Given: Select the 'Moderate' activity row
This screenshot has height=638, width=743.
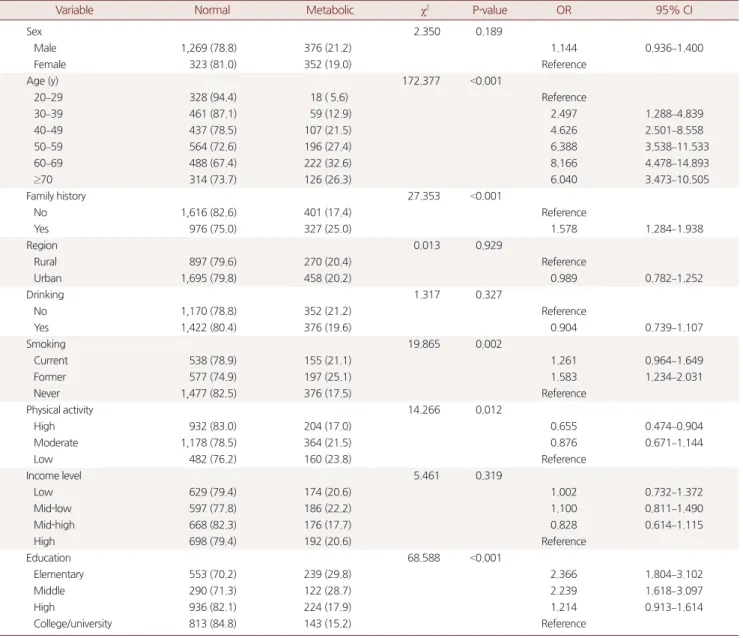Looking at the screenshot, I should [56, 443].
